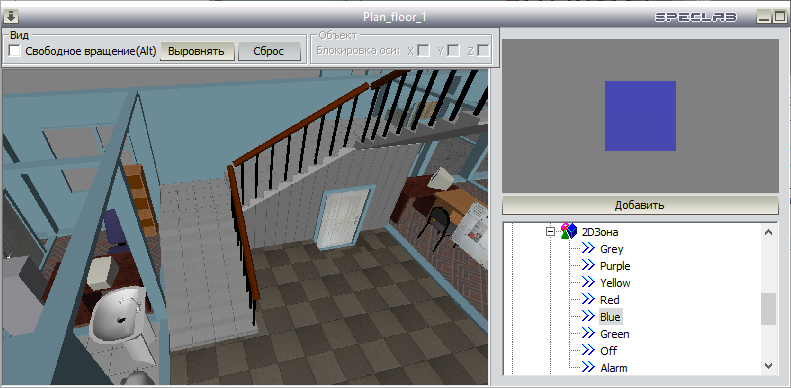Click the tree list scroll down arrow
Image resolution: width=791 pixels, height=388 pixels.
coord(768,366)
